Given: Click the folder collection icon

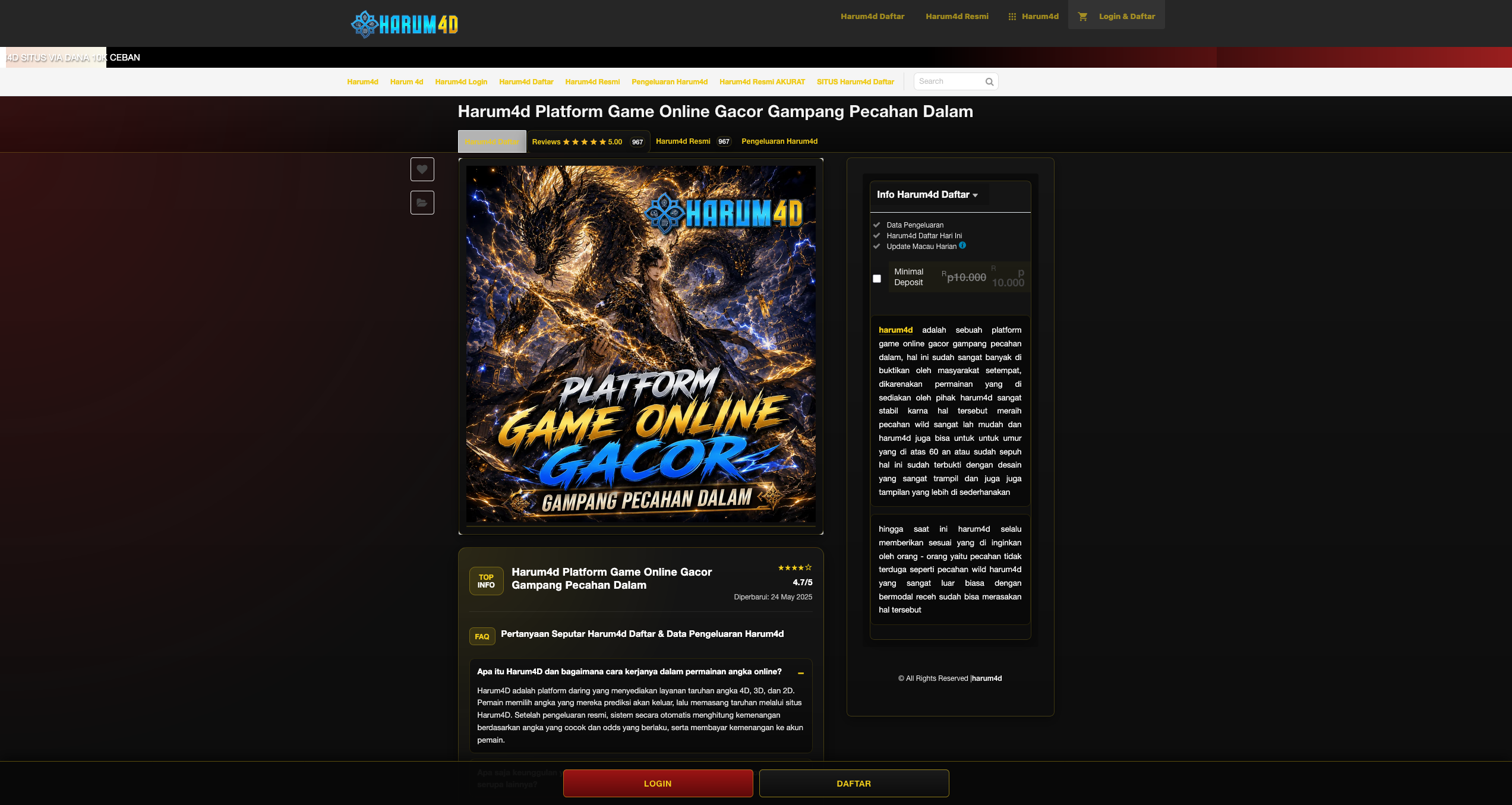Looking at the screenshot, I should click(x=422, y=203).
